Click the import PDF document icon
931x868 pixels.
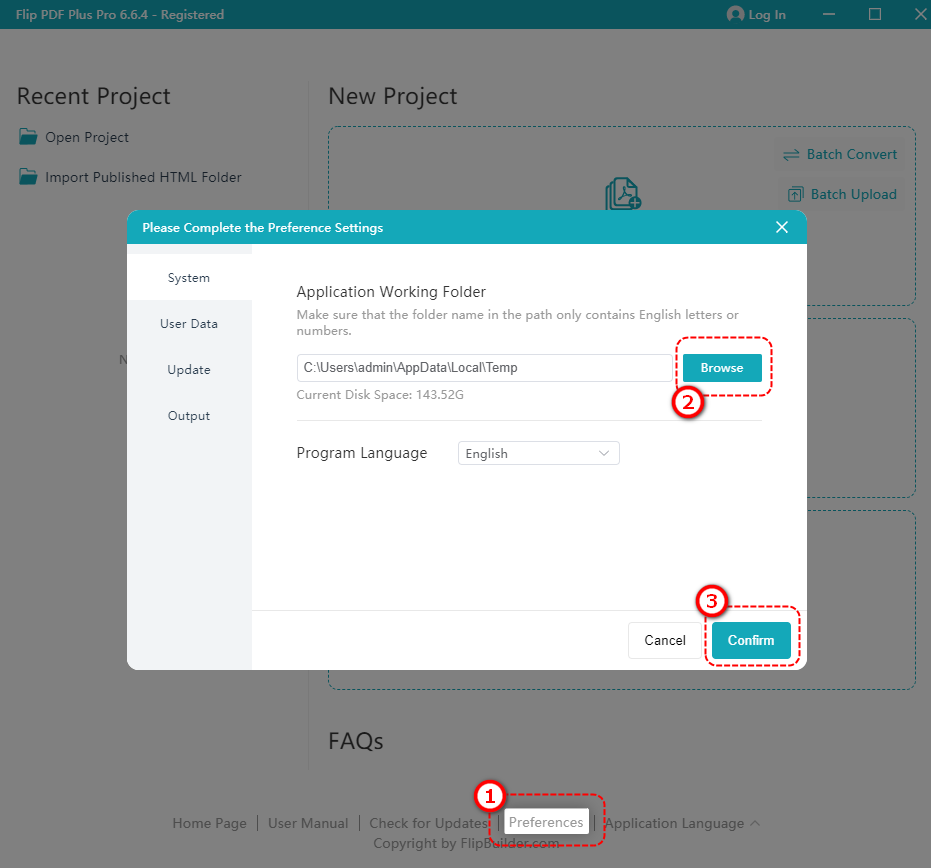[623, 194]
